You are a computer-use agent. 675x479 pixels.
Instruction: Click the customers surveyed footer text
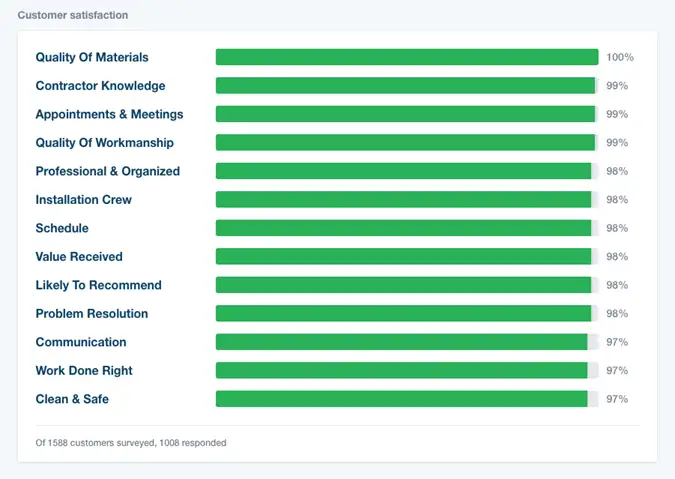point(130,442)
